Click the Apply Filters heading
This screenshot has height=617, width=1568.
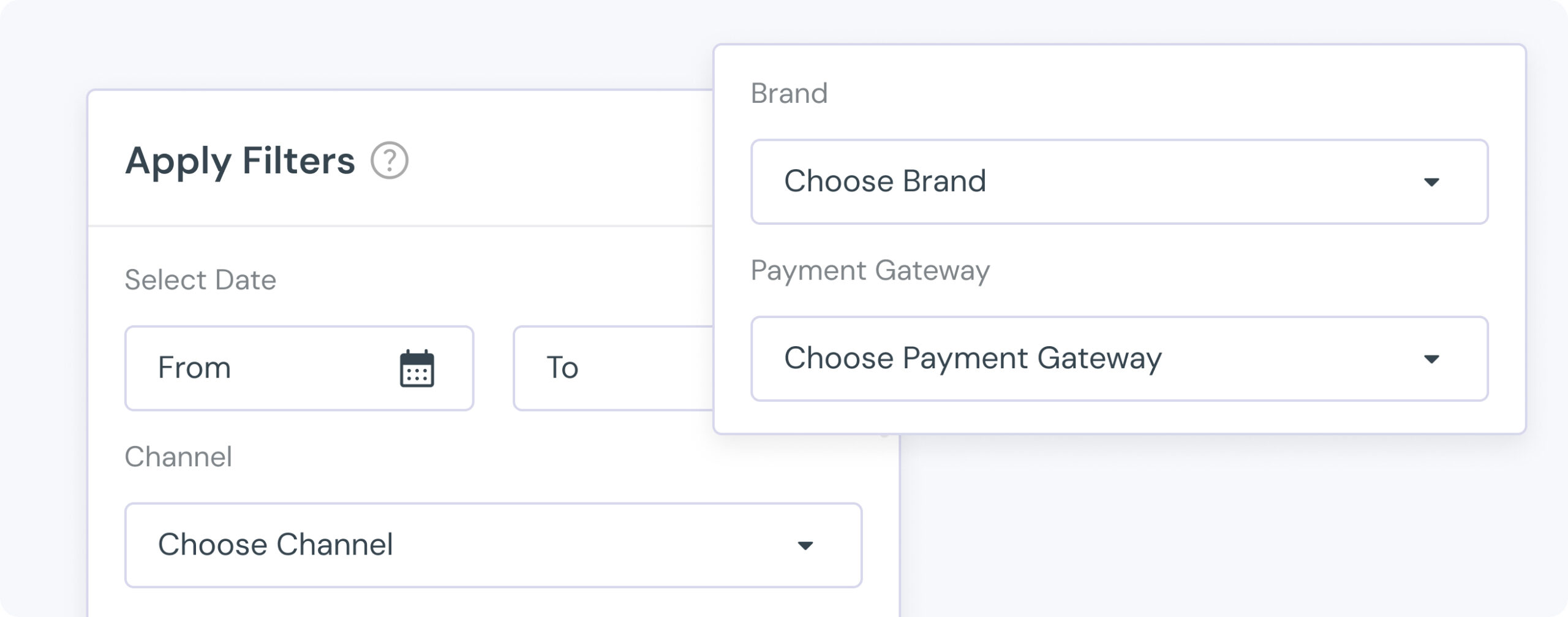240,161
